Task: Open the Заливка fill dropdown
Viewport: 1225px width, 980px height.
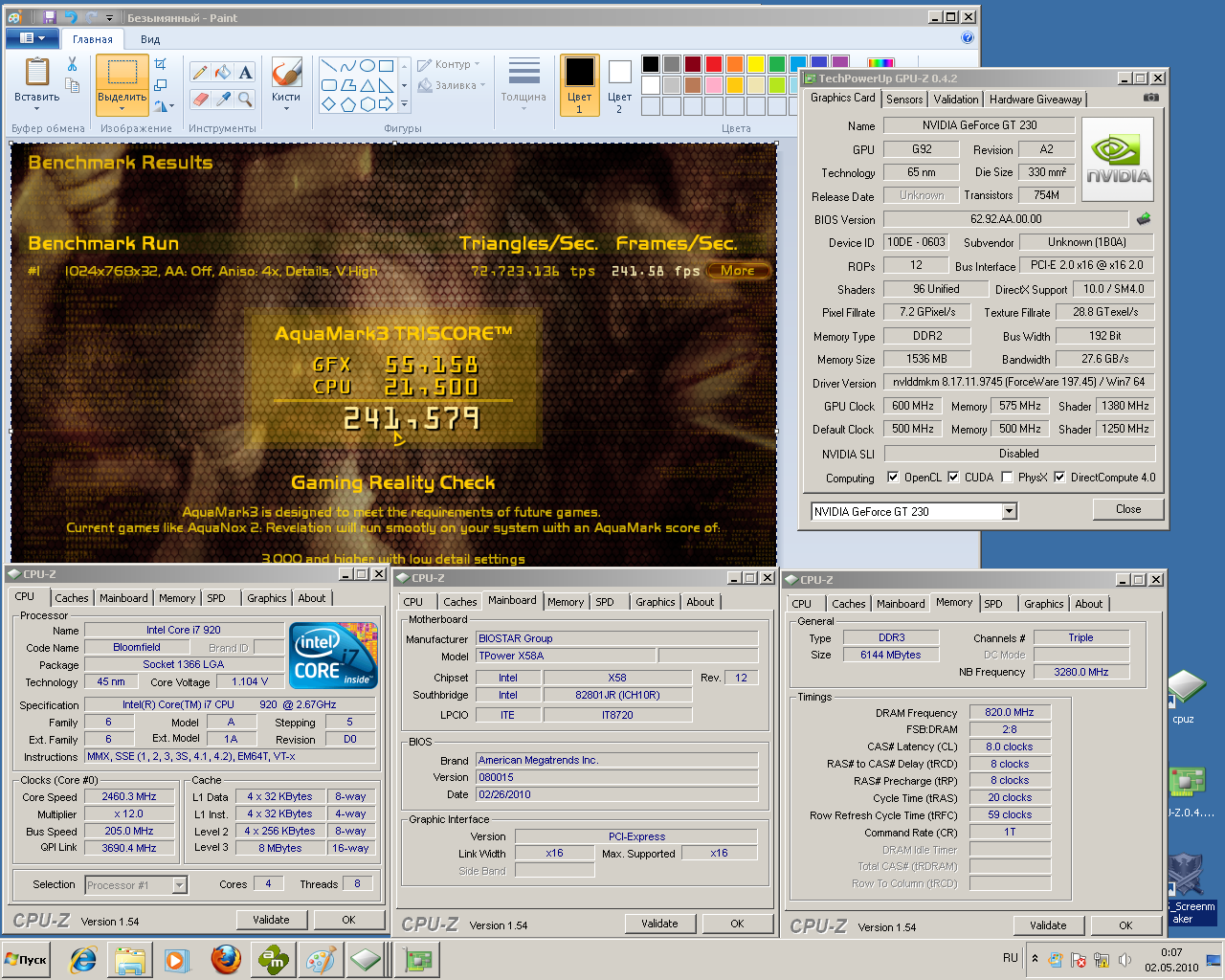Action: [449, 85]
